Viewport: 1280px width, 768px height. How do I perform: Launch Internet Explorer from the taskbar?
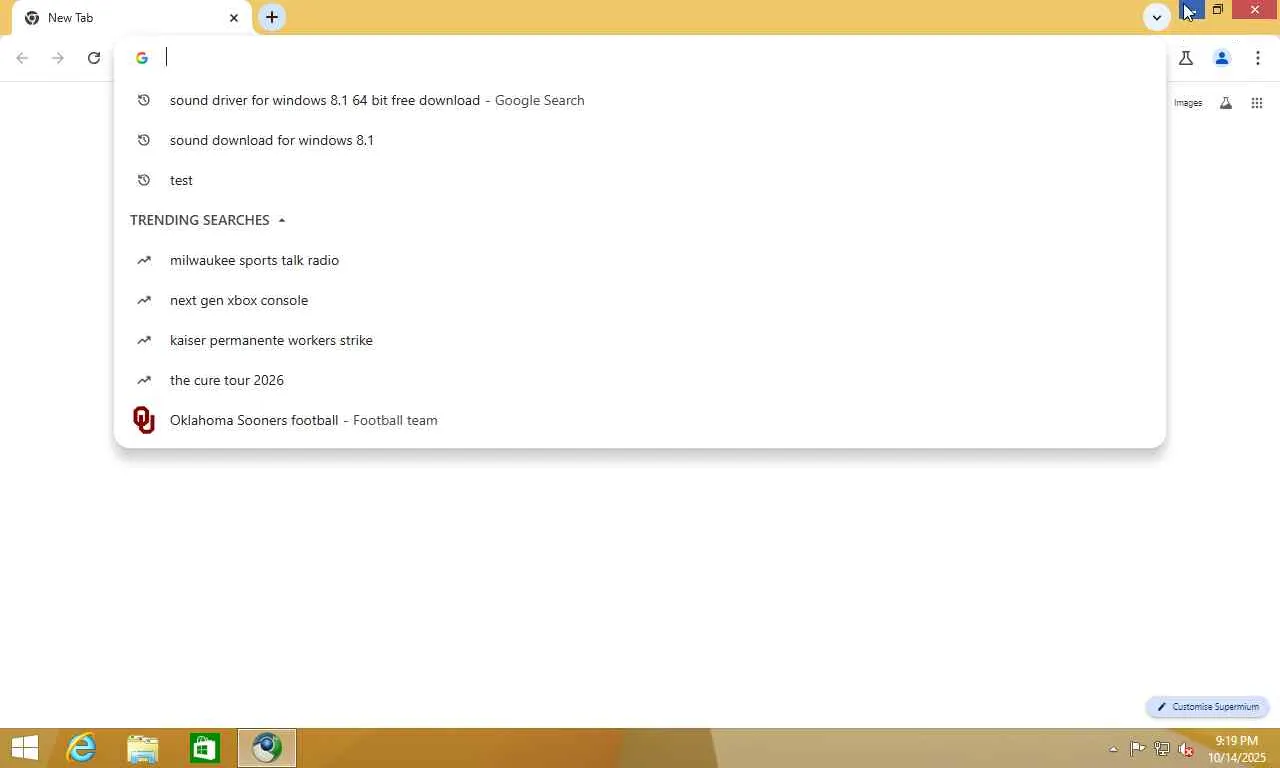(81, 748)
